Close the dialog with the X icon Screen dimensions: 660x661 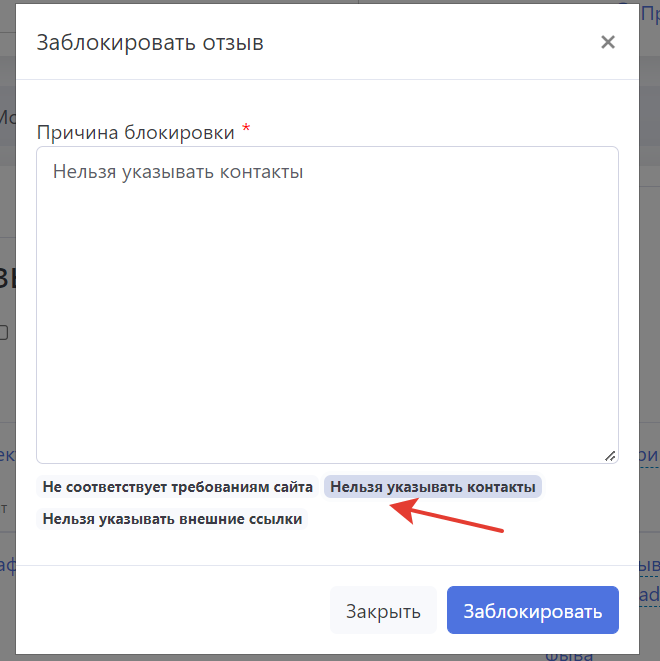607,42
